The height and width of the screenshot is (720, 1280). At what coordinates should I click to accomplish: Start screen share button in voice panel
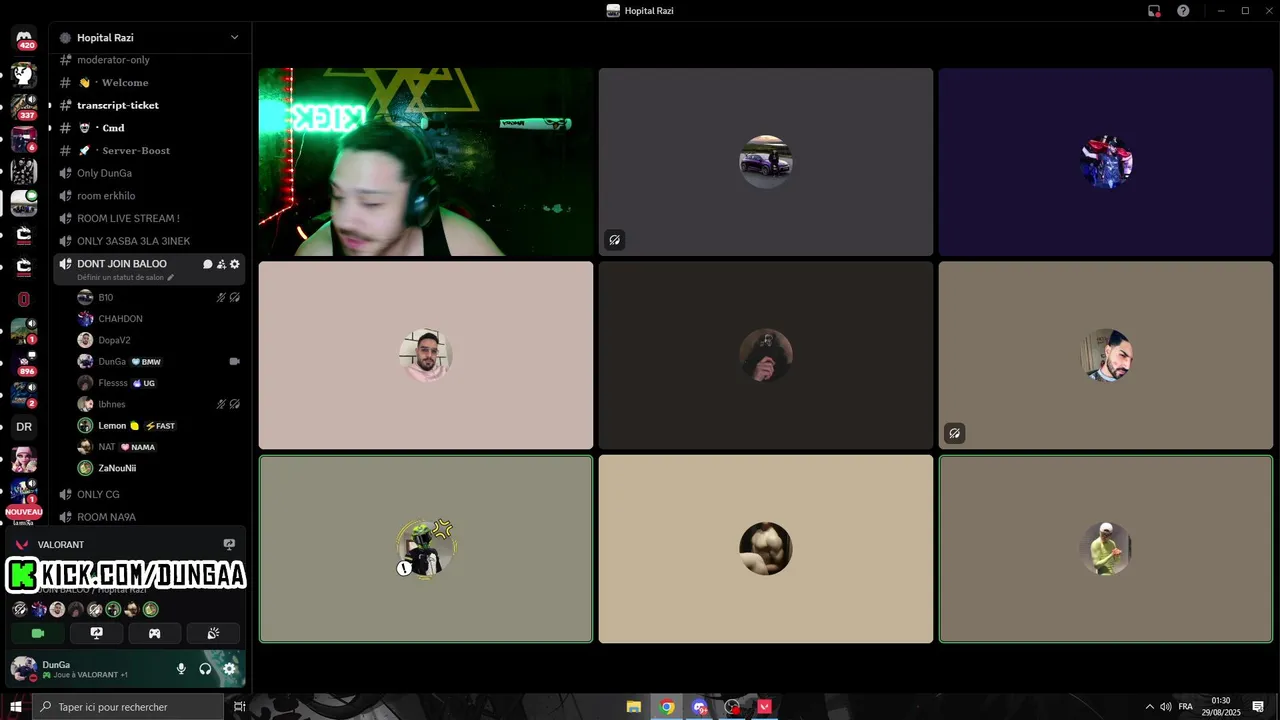96,633
